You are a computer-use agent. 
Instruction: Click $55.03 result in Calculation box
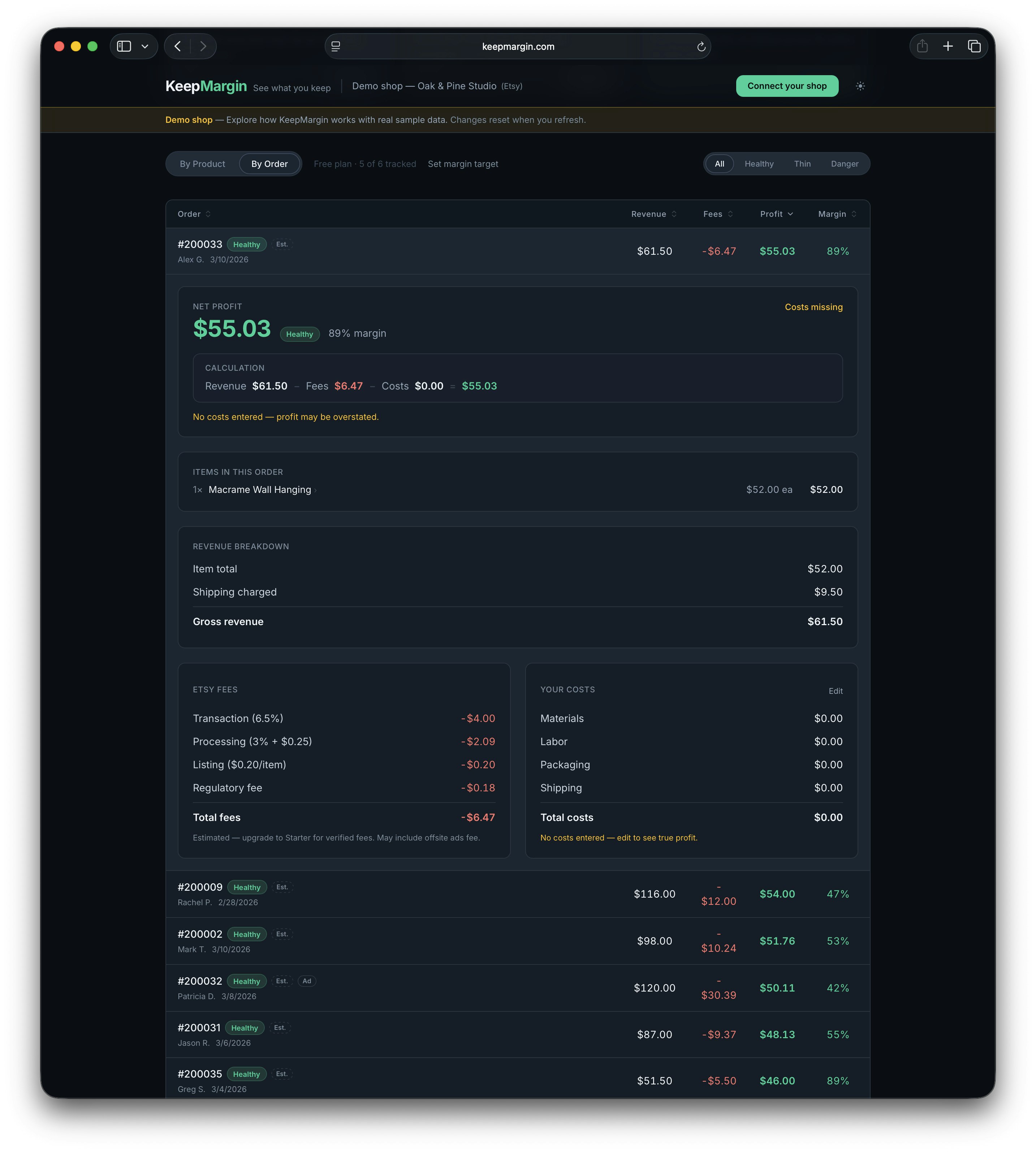click(479, 386)
